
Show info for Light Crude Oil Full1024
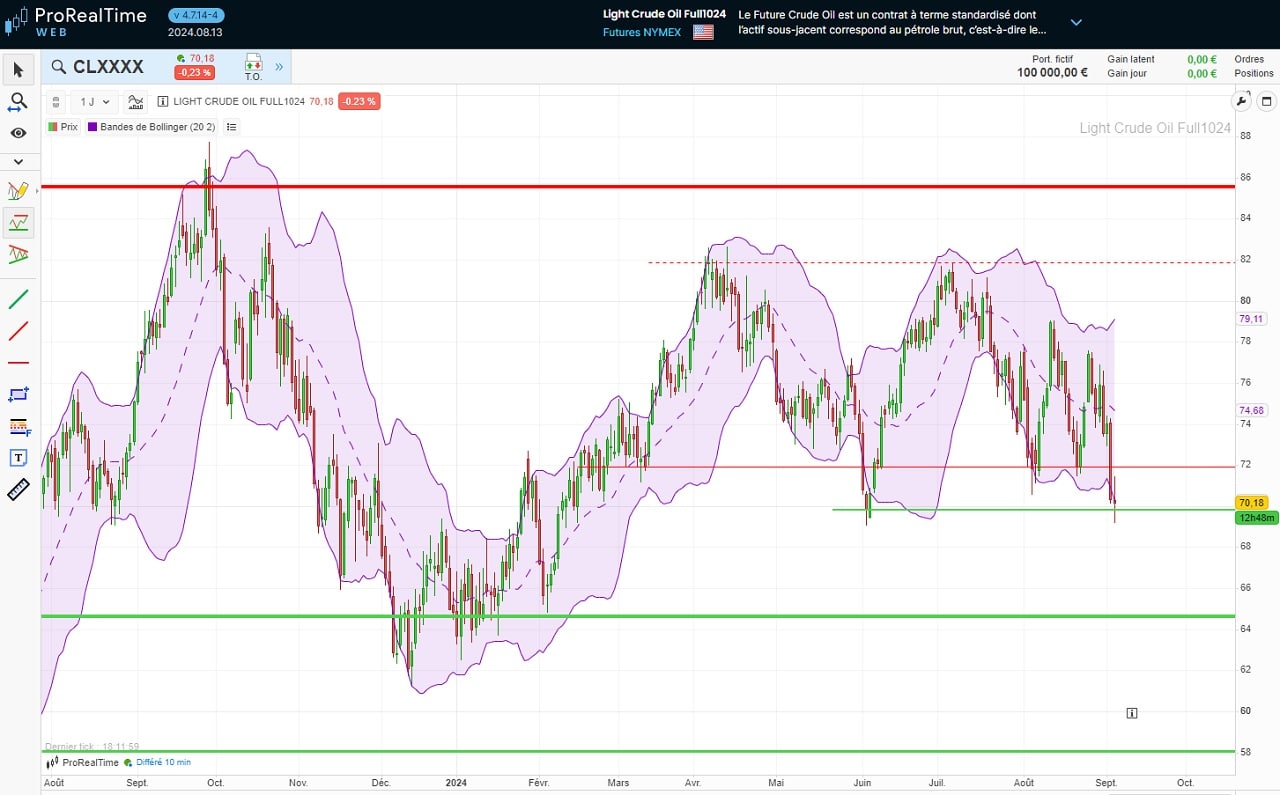tap(163, 101)
